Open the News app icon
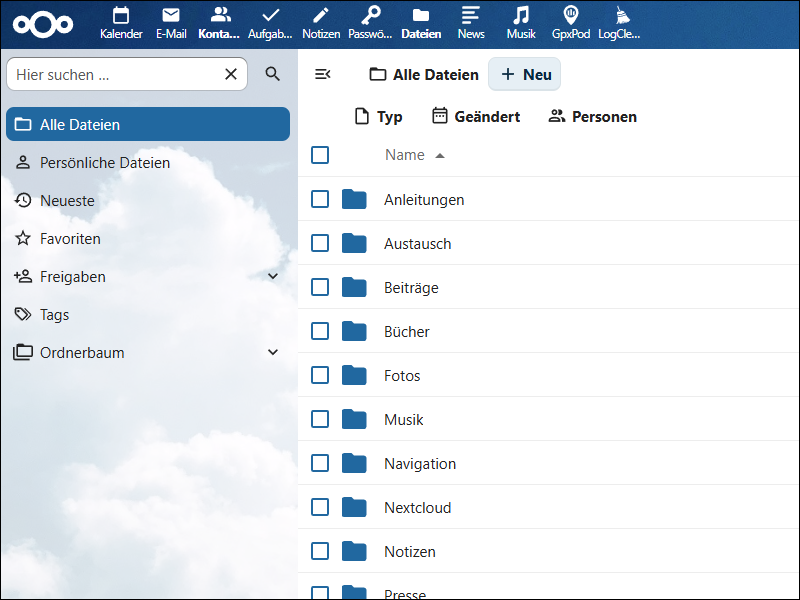 point(471,16)
